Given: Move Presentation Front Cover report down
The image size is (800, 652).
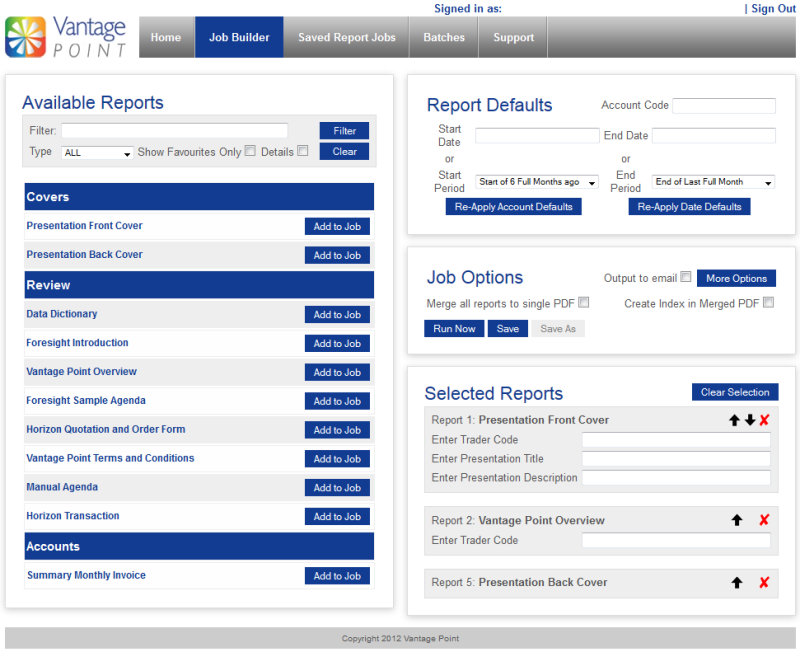Looking at the screenshot, I should click(x=749, y=421).
